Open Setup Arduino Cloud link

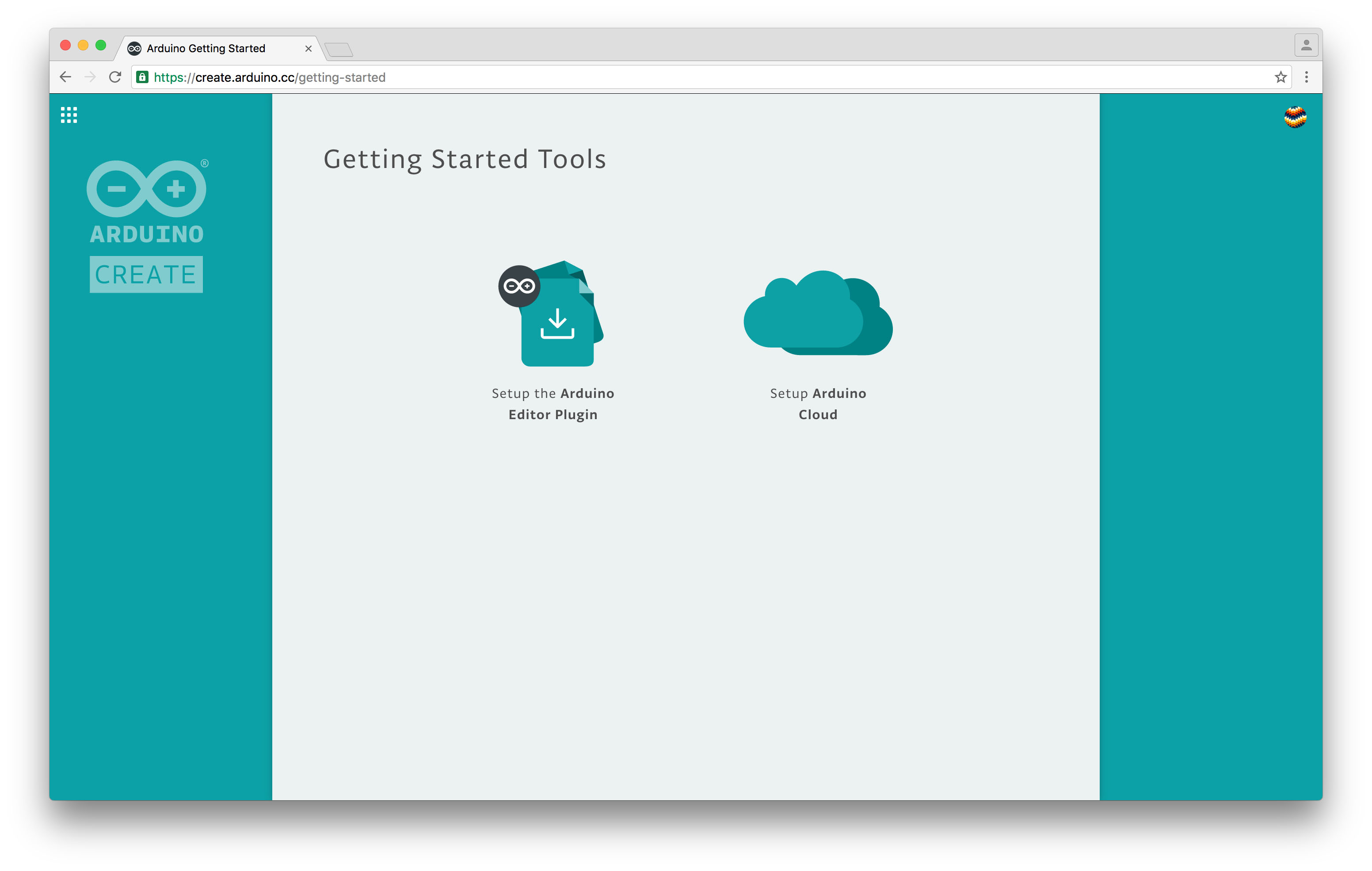[818, 404]
